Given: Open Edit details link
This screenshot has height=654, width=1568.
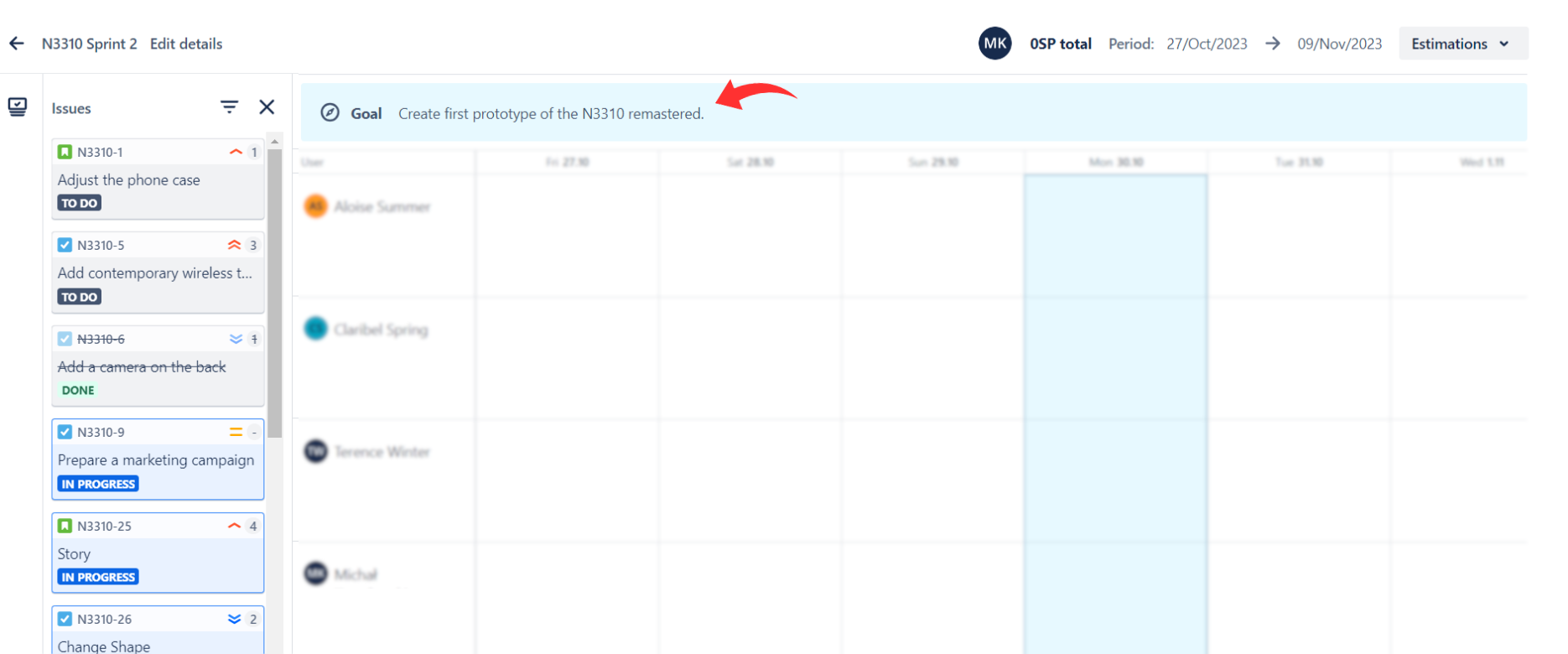Looking at the screenshot, I should [186, 44].
